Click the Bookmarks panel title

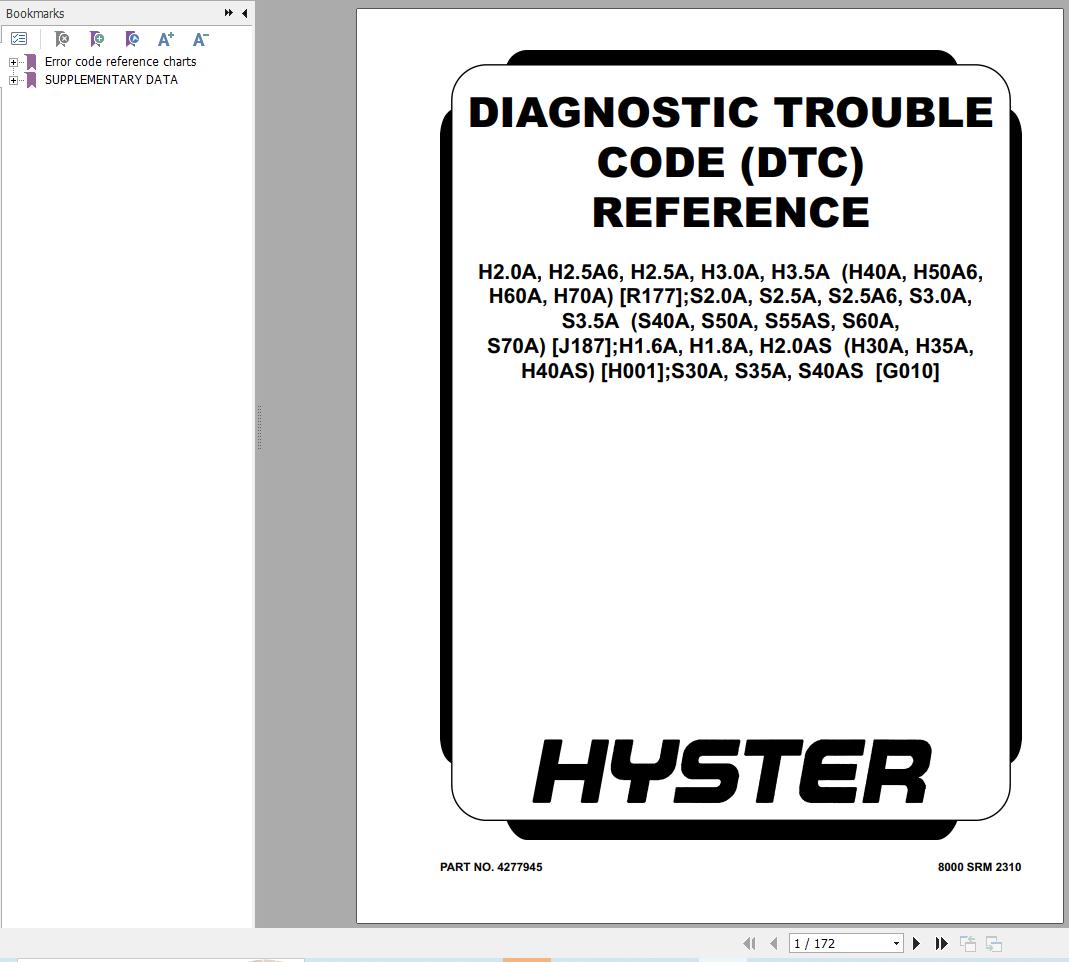click(x=35, y=13)
